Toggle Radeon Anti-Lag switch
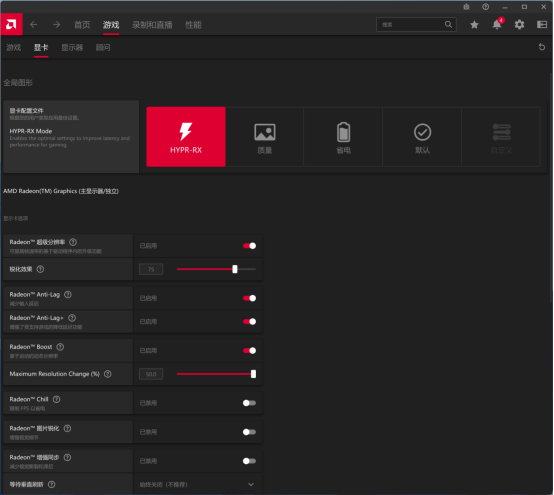The height and width of the screenshot is (495, 554). (249, 298)
